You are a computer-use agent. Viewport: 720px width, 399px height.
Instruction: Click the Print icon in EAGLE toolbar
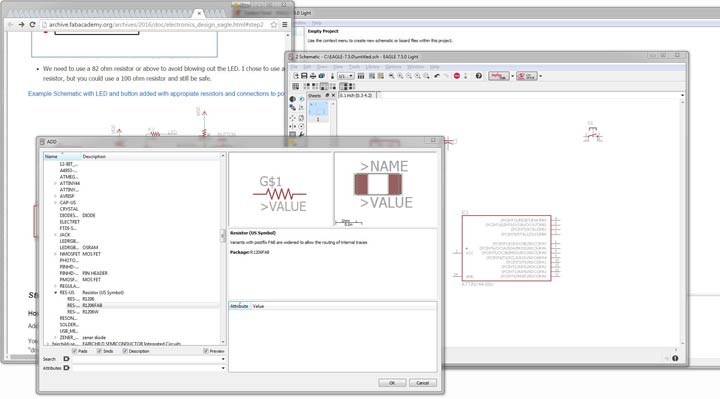click(x=313, y=76)
